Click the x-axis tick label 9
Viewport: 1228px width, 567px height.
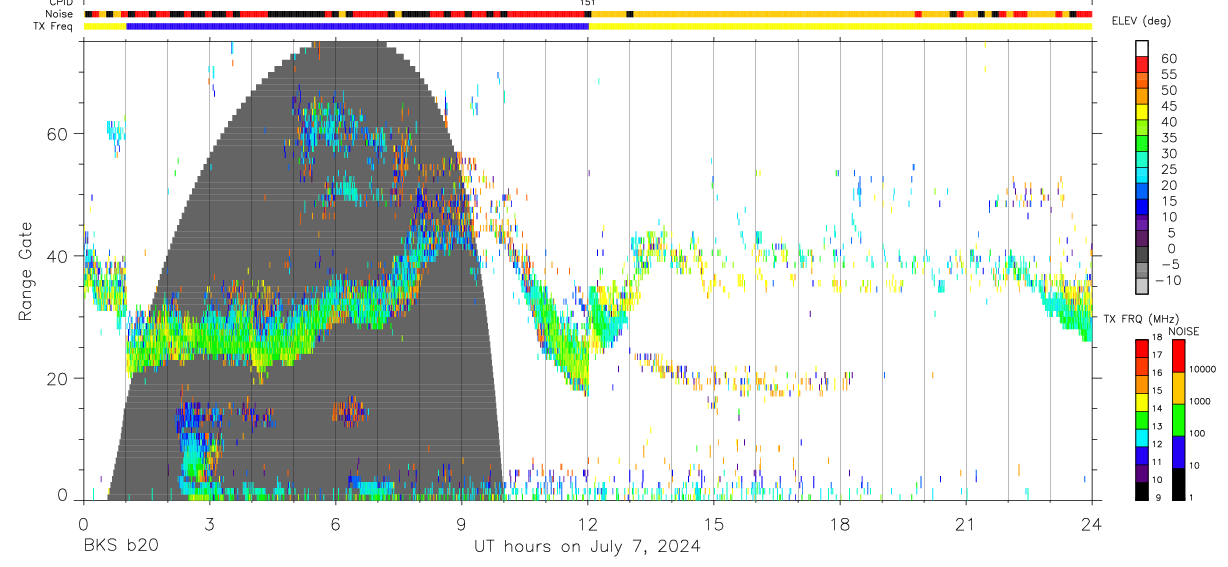pos(461,524)
